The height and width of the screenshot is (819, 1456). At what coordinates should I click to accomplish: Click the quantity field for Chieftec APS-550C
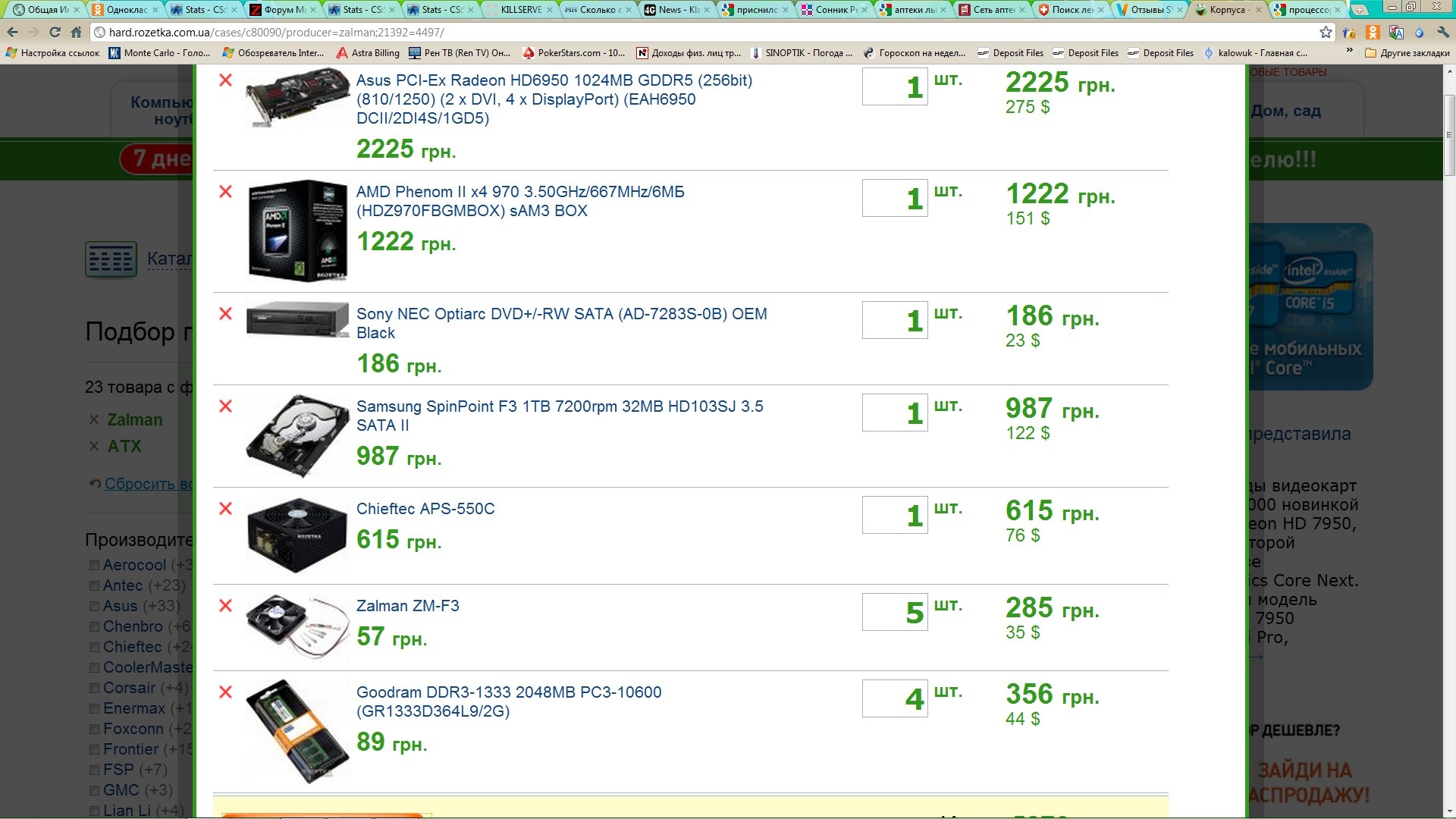click(895, 514)
